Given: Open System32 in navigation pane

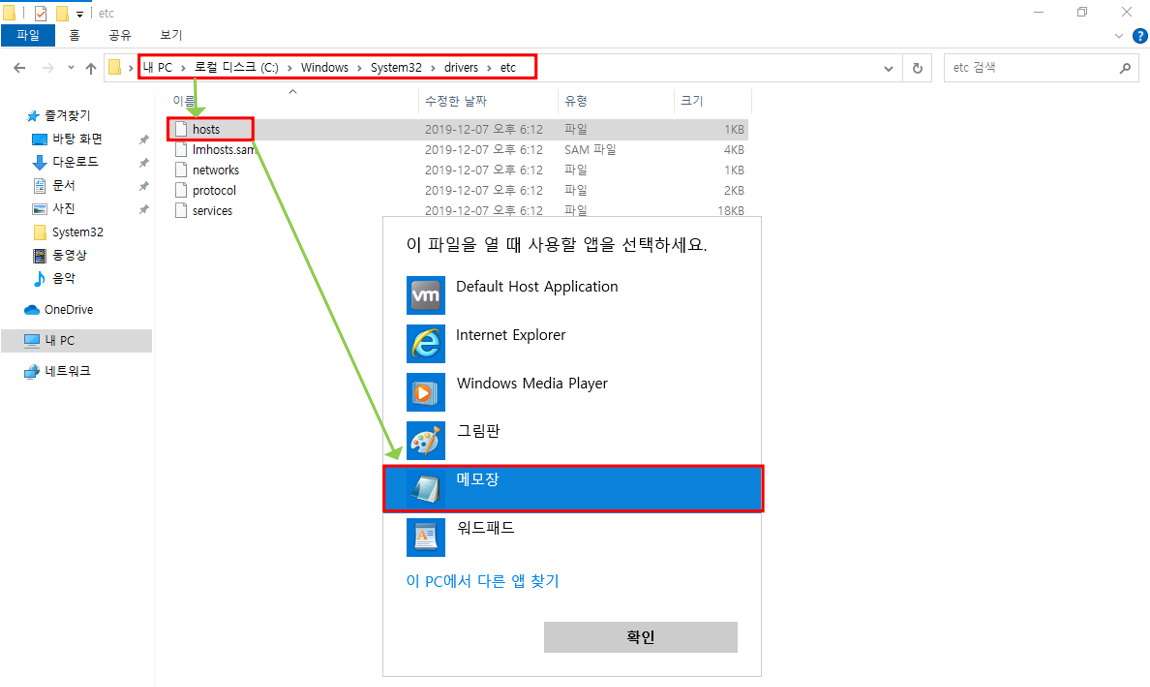Looking at the screenshot, I should coord(69,232).
